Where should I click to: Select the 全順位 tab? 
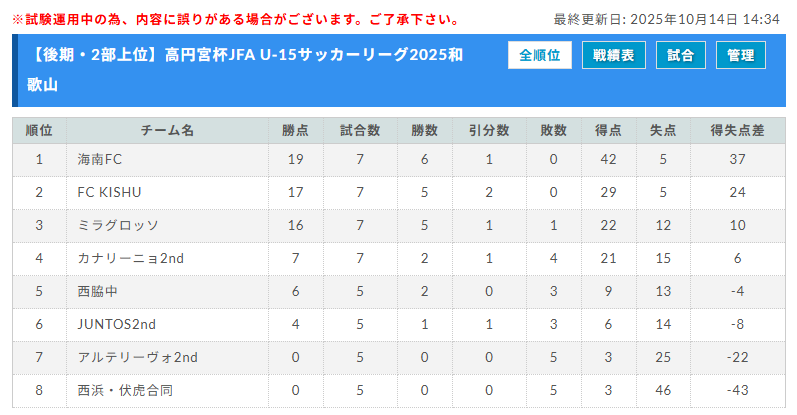pos(539,55)
